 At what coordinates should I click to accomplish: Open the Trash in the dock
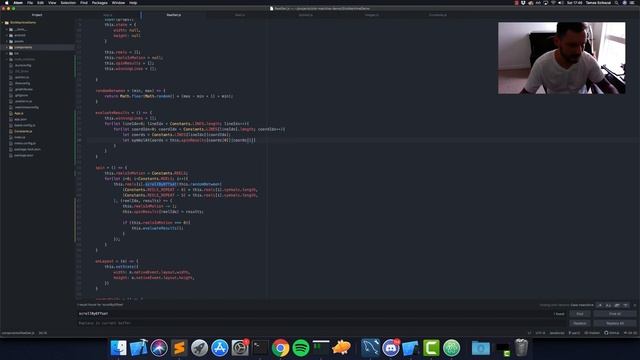click(x=521, y=348)
